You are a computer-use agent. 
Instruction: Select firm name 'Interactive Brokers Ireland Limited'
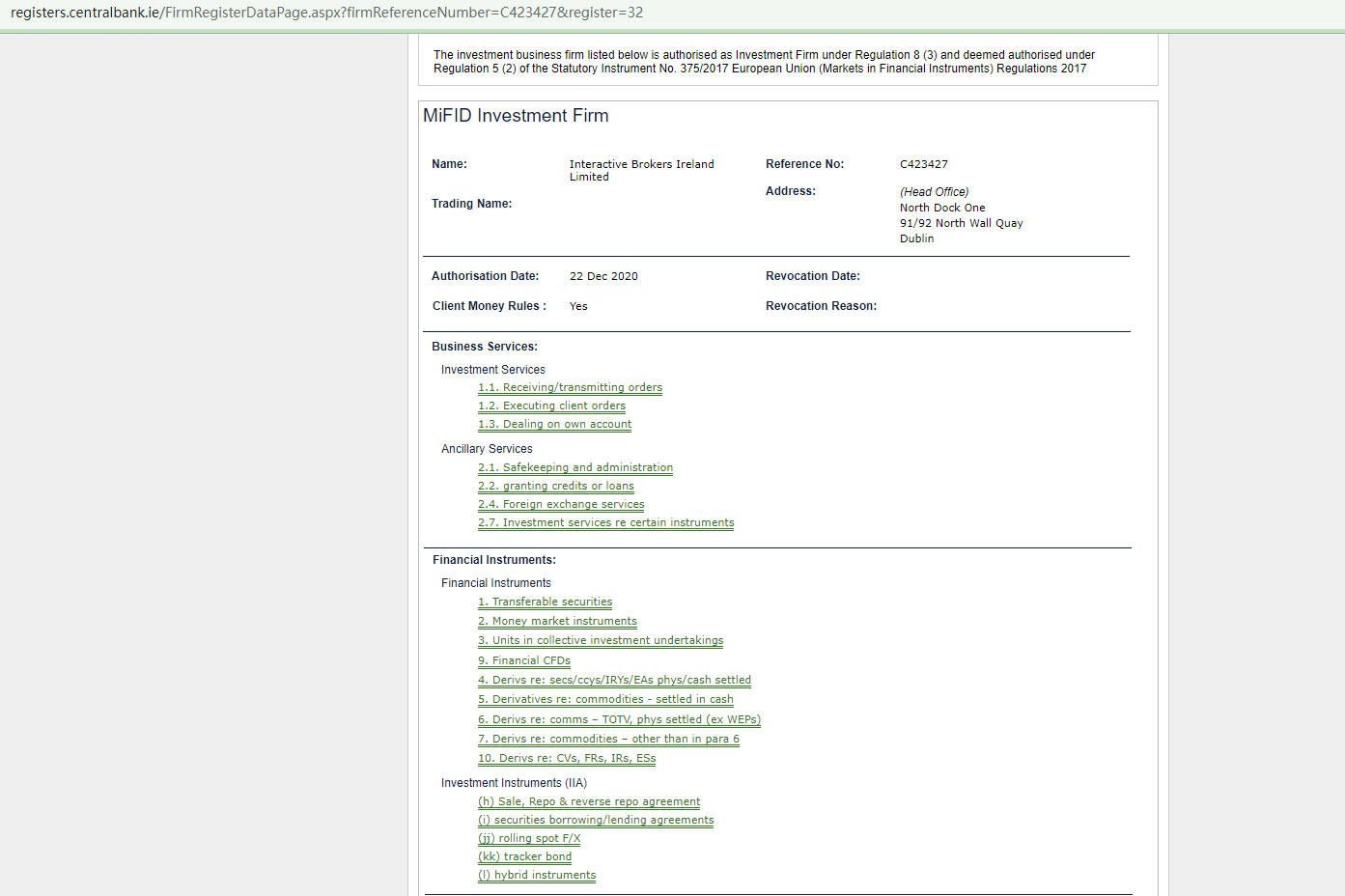pos(641,170)
